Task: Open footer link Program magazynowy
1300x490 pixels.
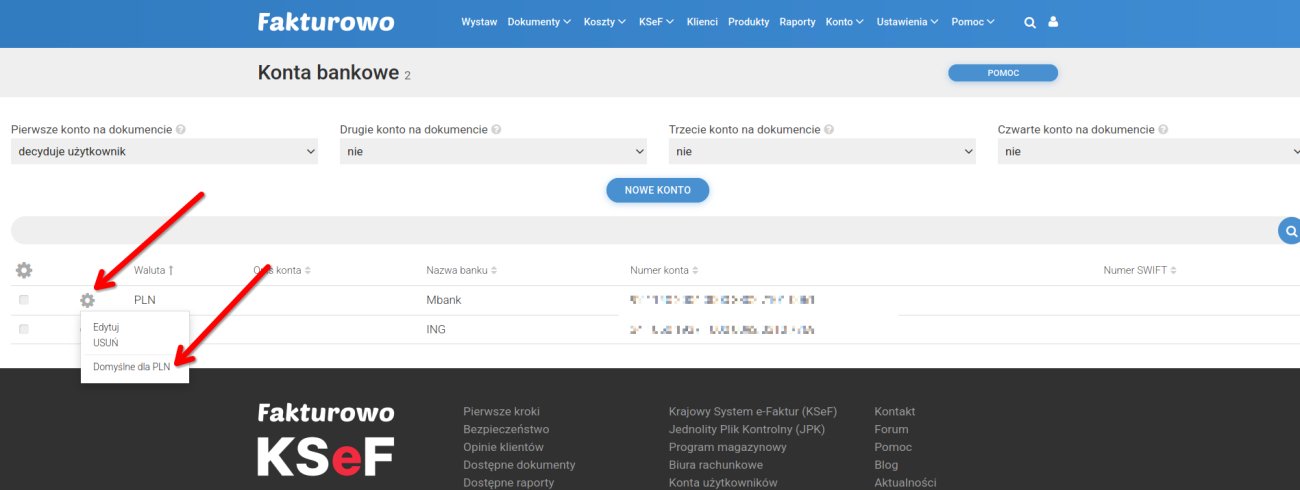Action: (728, 447)
